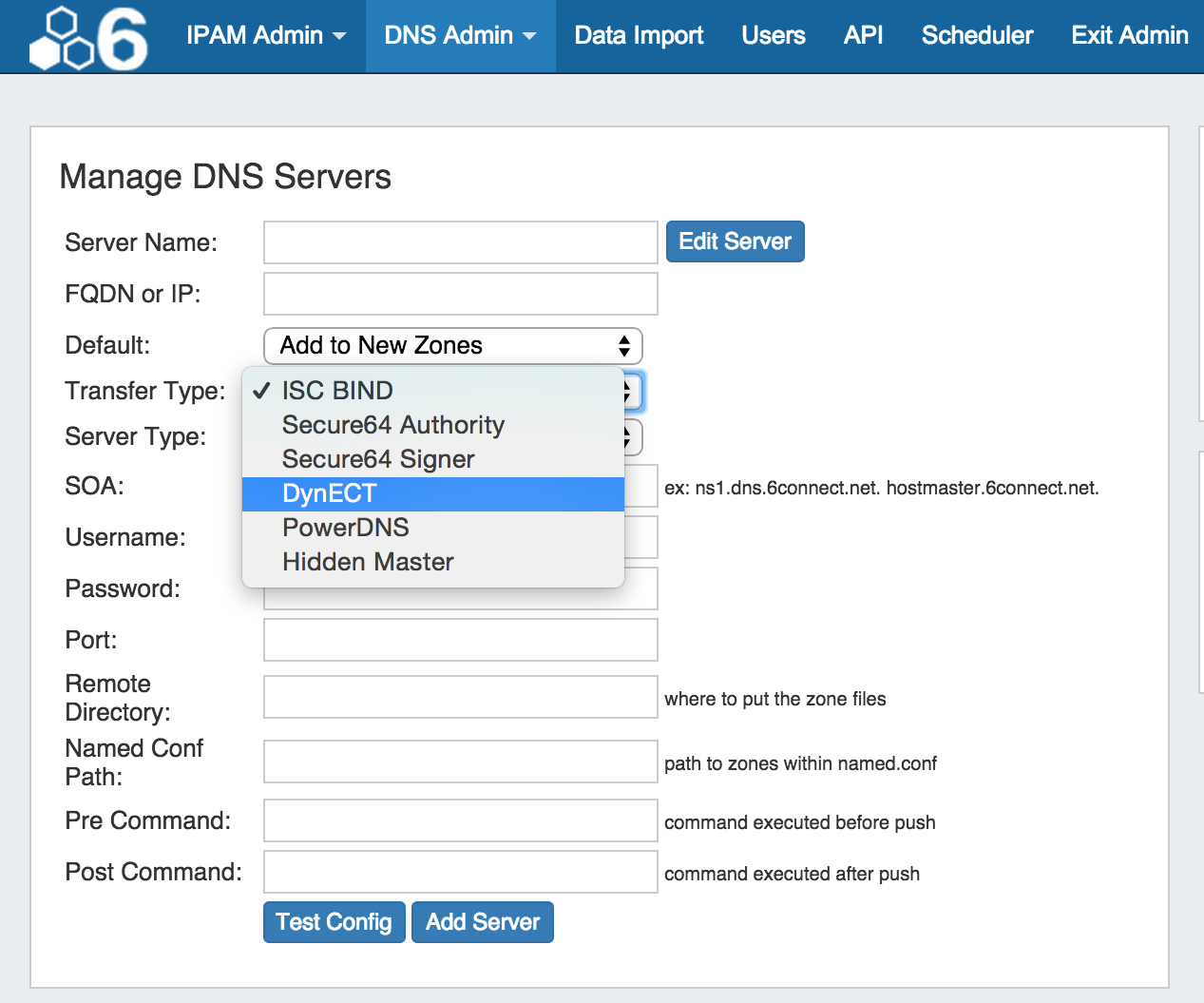
Task: Pick PowerDNS in the list
Action: 433,528
